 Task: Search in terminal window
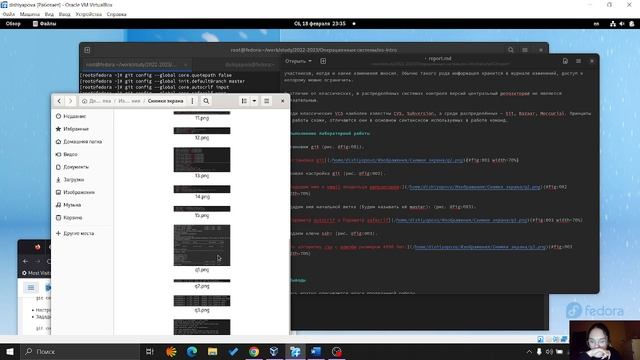coord(511,50)
